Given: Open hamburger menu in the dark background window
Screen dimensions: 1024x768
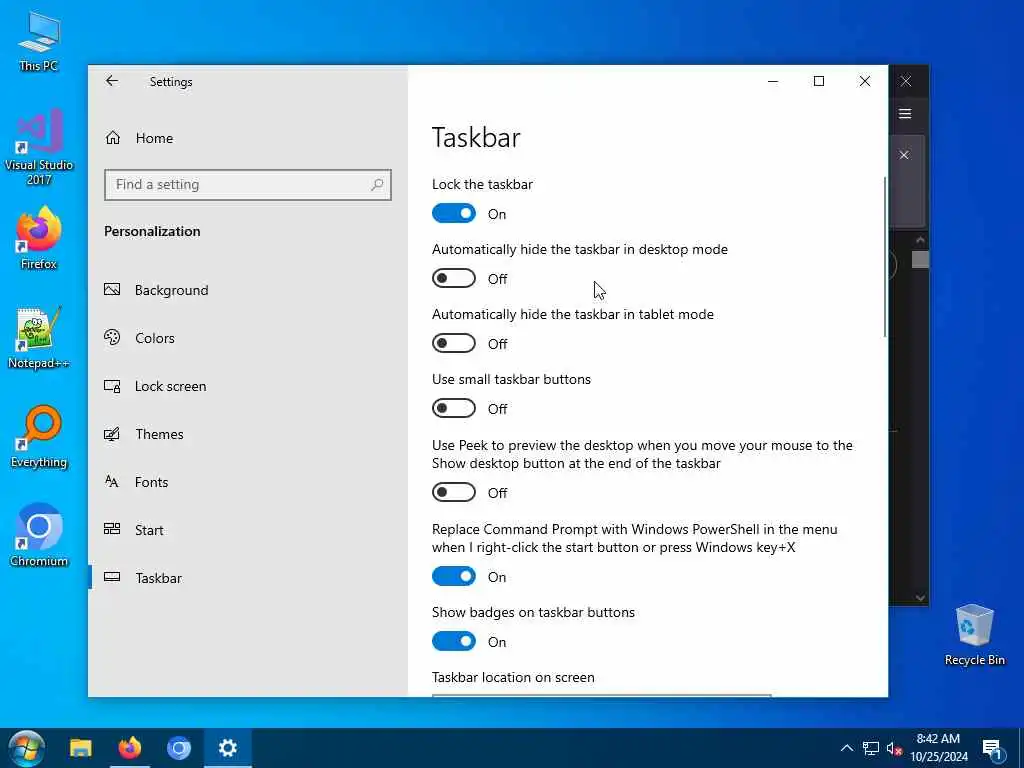Looking at the screenshot, I should point(904,114).
